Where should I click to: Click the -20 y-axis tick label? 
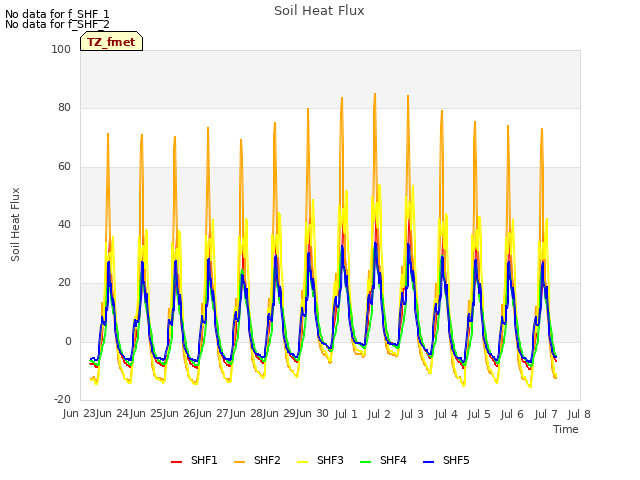[x=62, y=400]
